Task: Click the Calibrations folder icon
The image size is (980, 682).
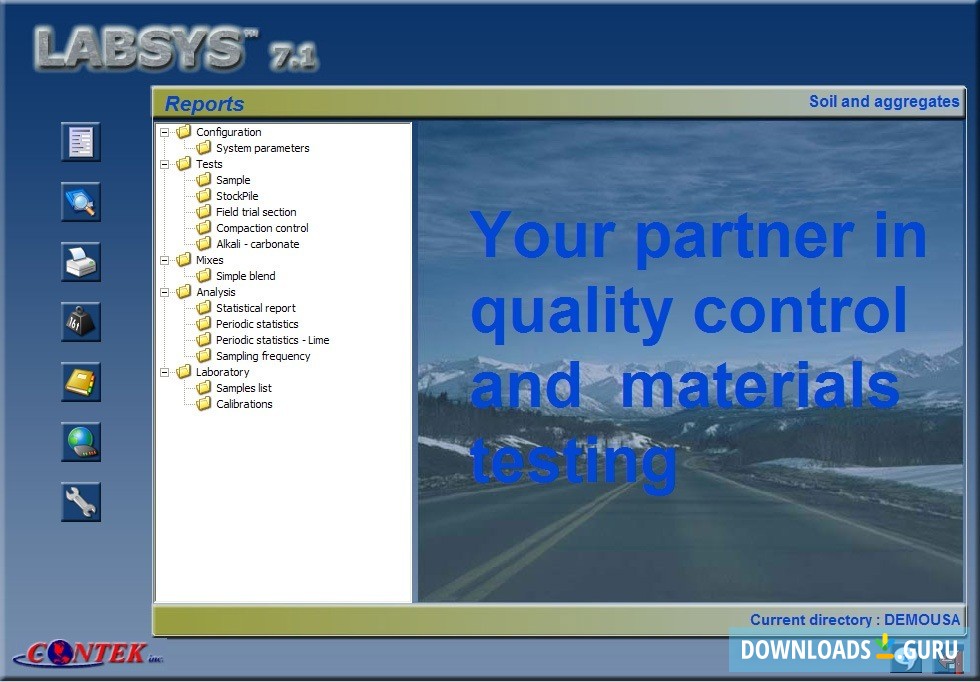Action: point(204,404)
